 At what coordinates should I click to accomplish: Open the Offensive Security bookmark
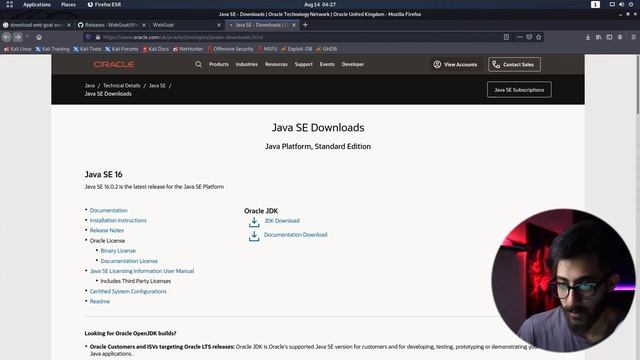tap(230, 49)
